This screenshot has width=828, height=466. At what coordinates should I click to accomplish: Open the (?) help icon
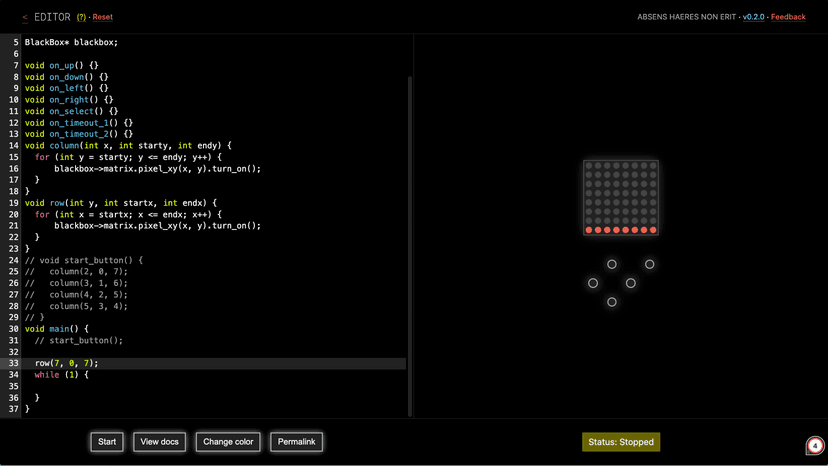pos(81,17)
